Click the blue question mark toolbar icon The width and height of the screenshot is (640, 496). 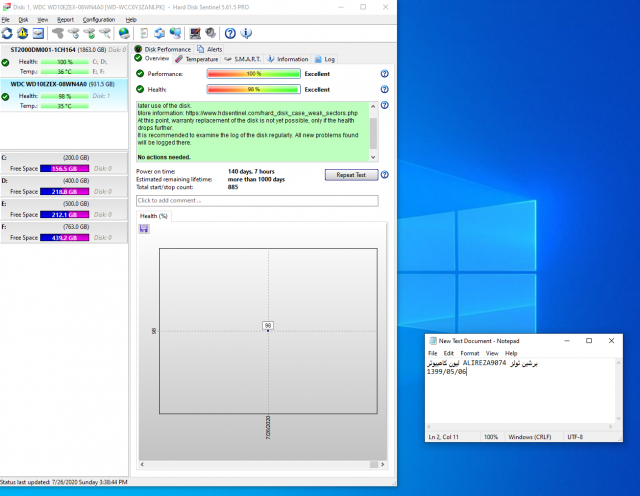pos(230,33)
